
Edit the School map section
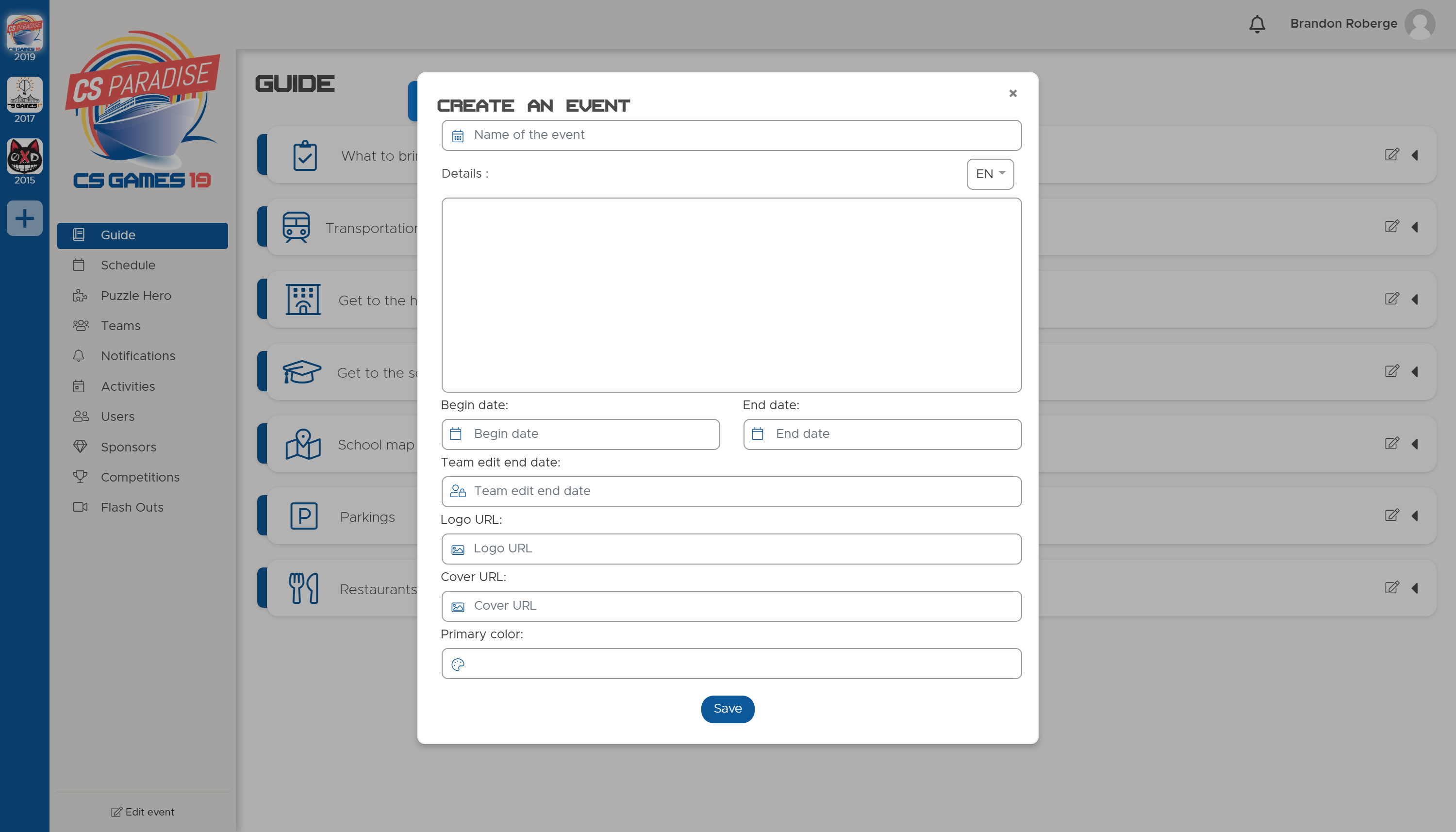coord(1392,443)
